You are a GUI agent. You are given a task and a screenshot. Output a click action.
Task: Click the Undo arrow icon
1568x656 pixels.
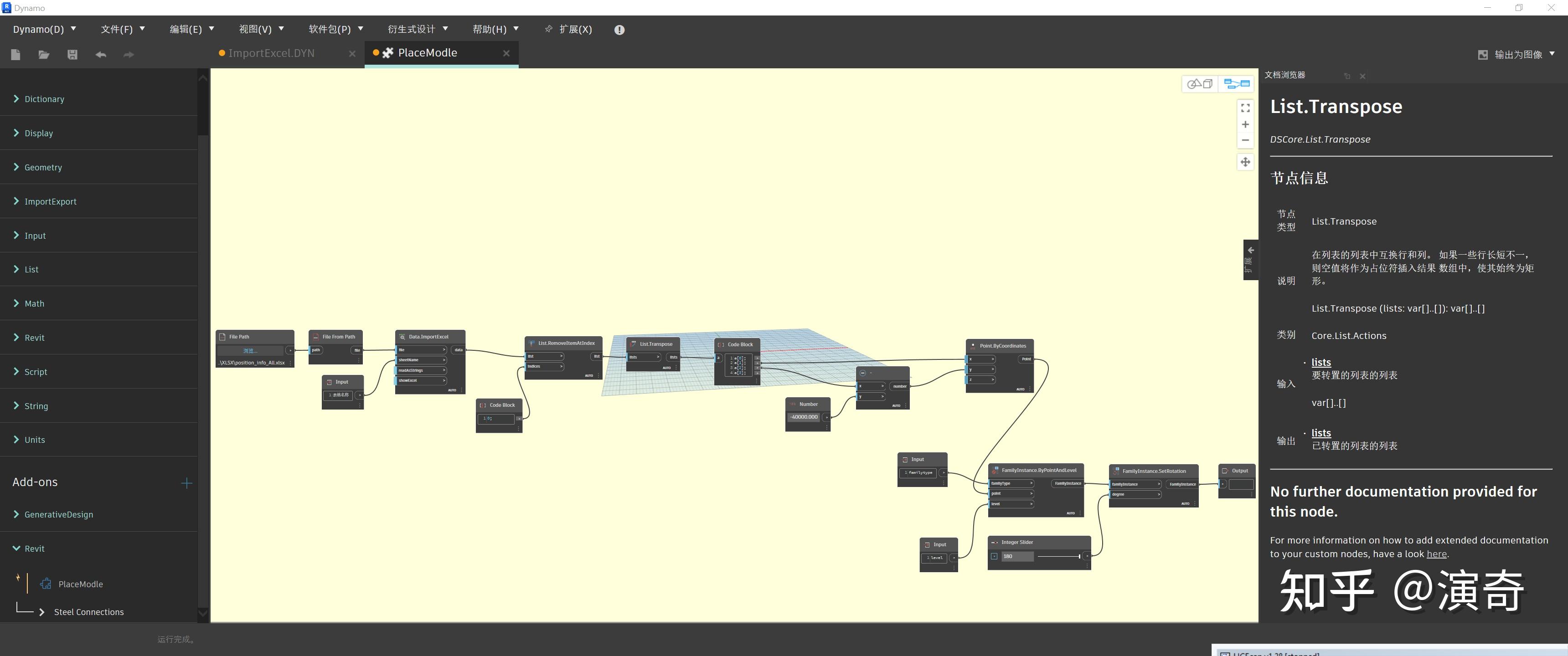(101, 55)
